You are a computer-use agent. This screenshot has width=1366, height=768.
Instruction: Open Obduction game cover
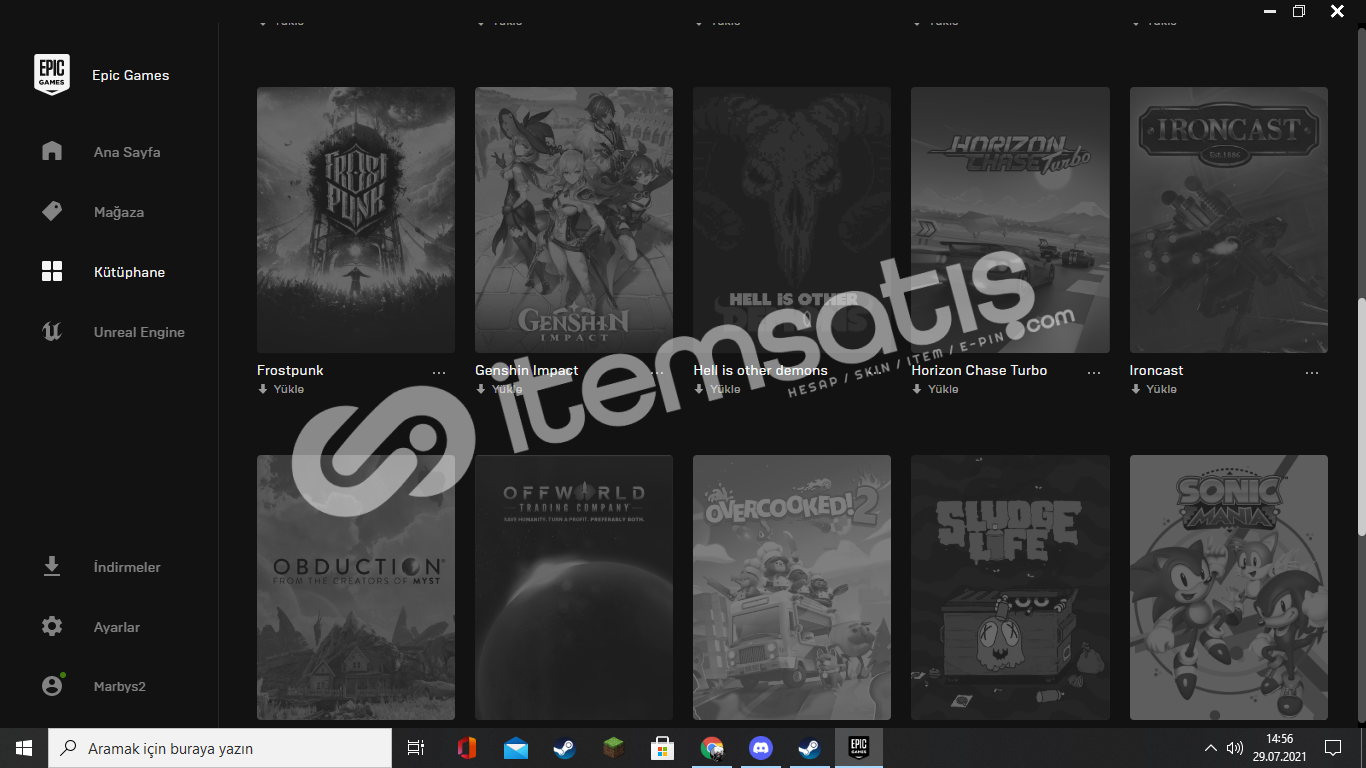click(356, 588)
